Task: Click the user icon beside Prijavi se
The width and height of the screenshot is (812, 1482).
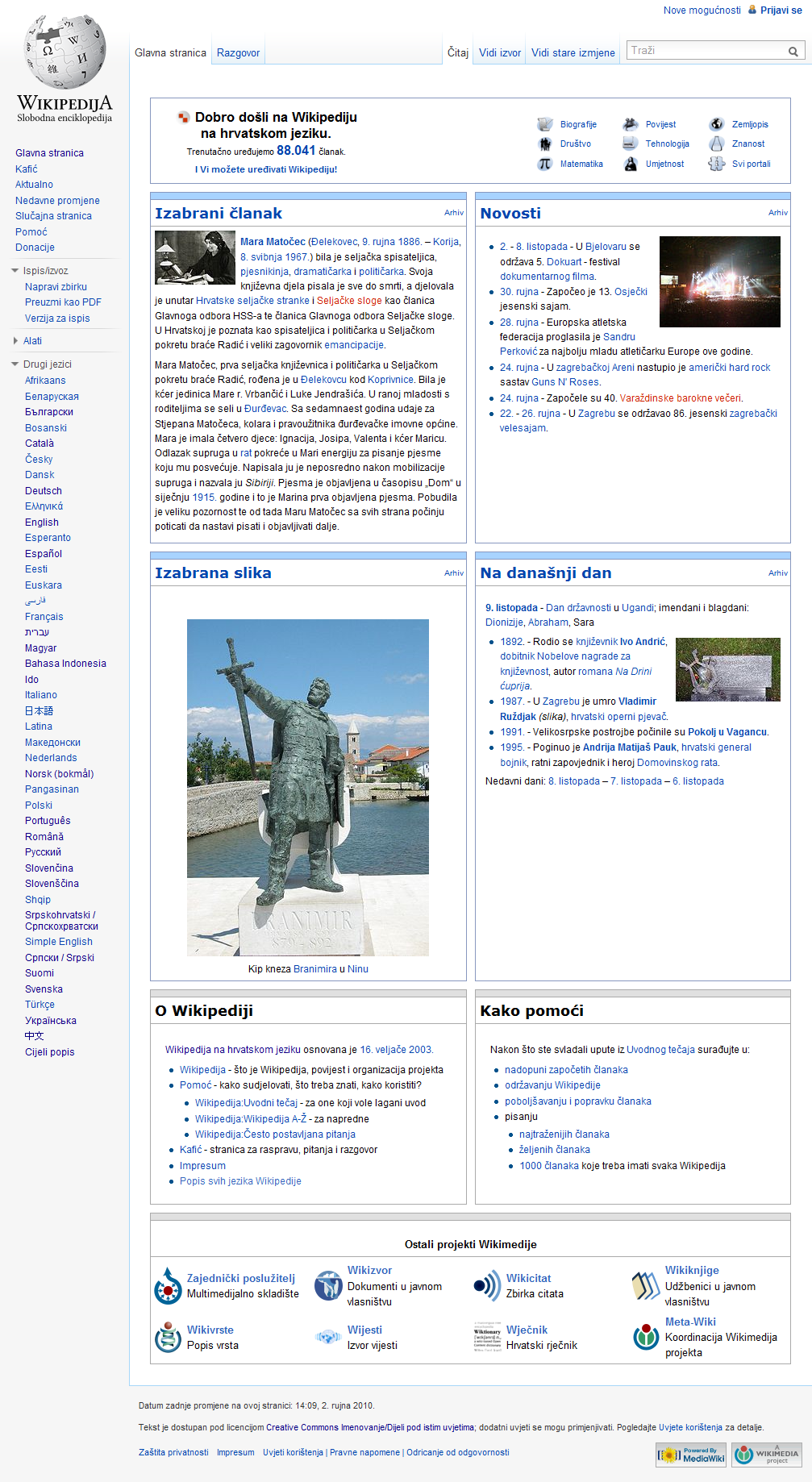Action: click(752, 10)
